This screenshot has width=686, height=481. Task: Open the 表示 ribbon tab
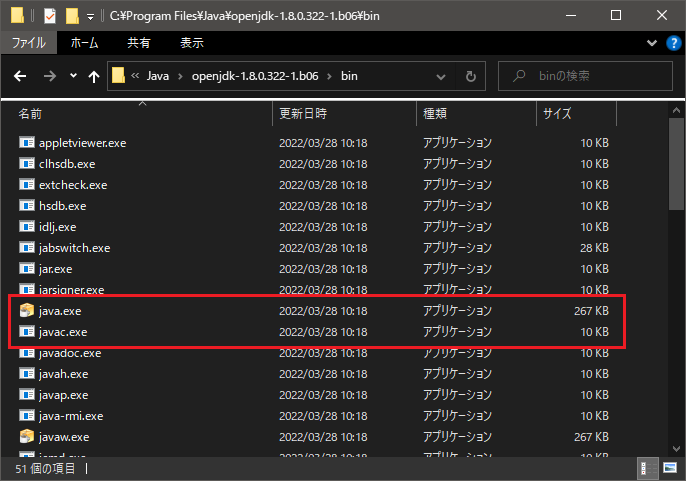click(191, 43)
